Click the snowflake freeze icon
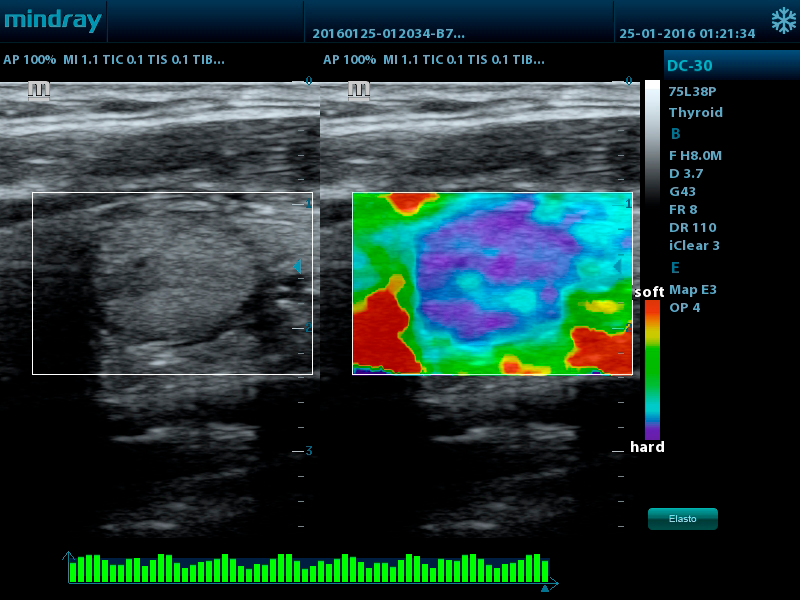The image size is (800, 600). coord(782,21)
